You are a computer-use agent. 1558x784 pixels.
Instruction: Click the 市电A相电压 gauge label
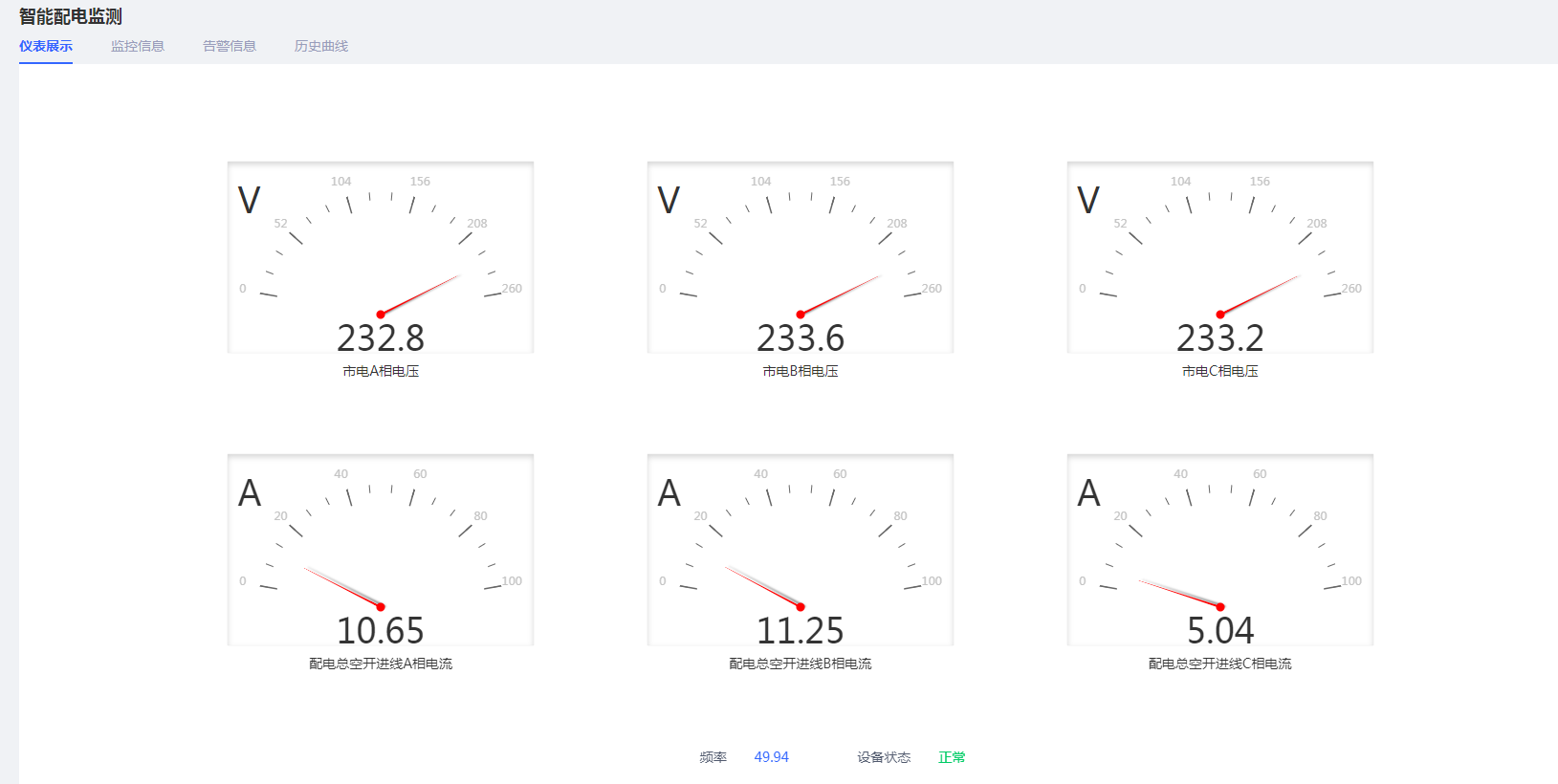click(381, 371)
